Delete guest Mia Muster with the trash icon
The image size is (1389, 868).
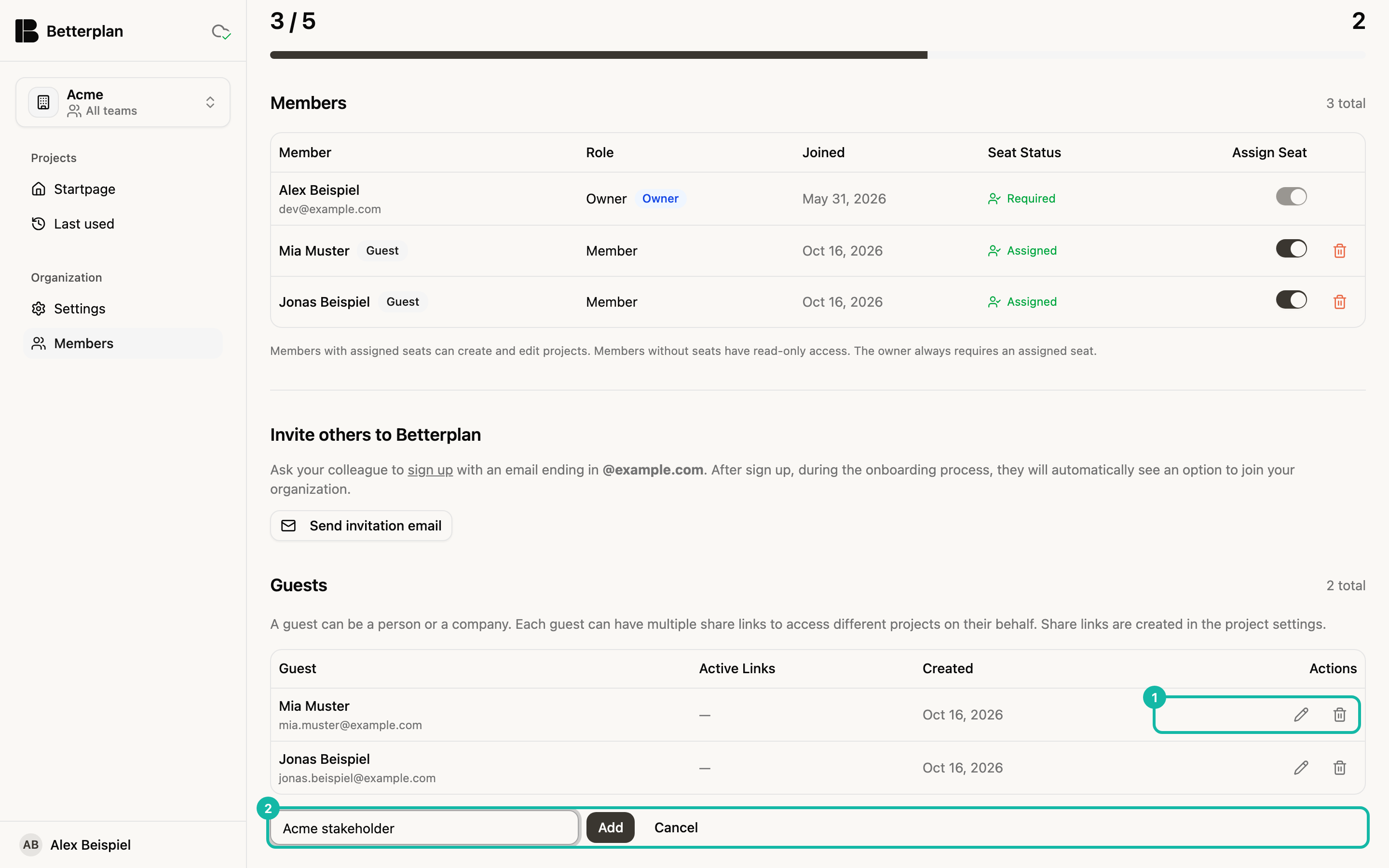pyautogui.click(x=1340, y=715)
